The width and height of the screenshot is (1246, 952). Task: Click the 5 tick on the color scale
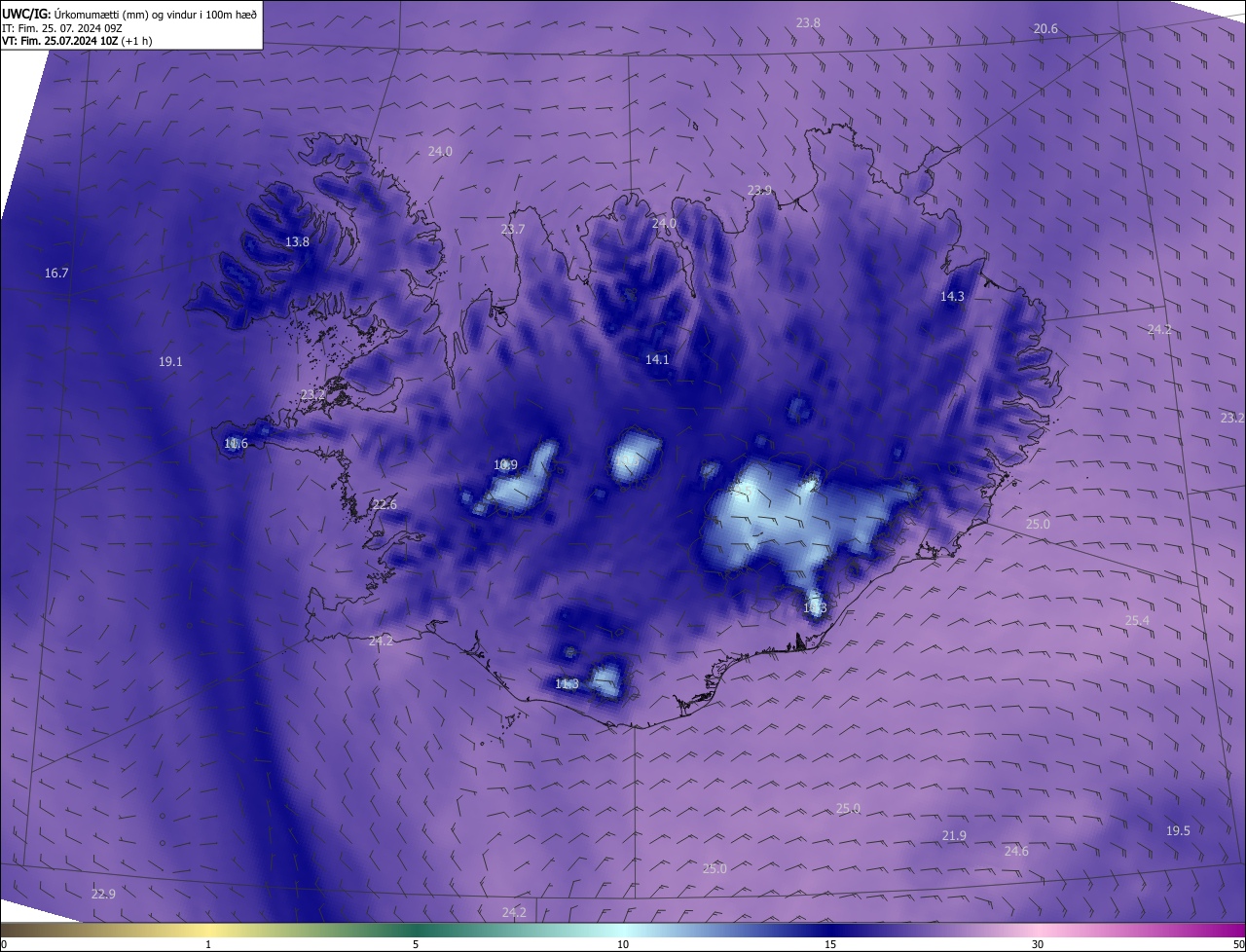[x=416, y=944]
